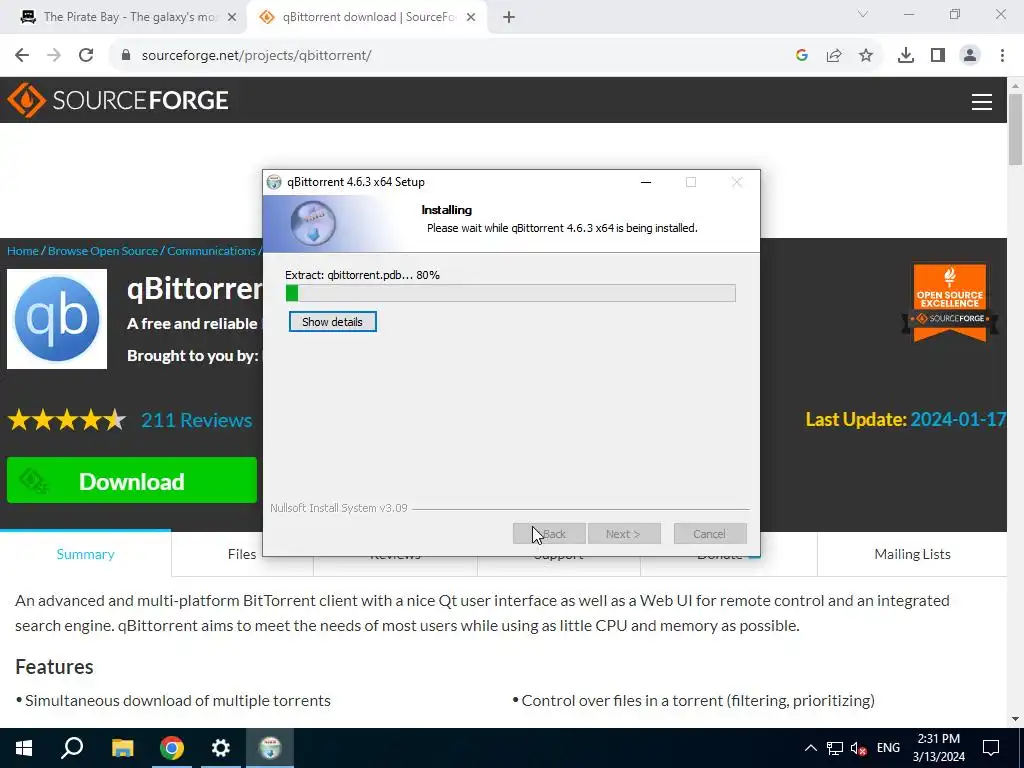Click the star rating graphic
The width and height of the screenshot is (1024, 768).
(67, 420)
